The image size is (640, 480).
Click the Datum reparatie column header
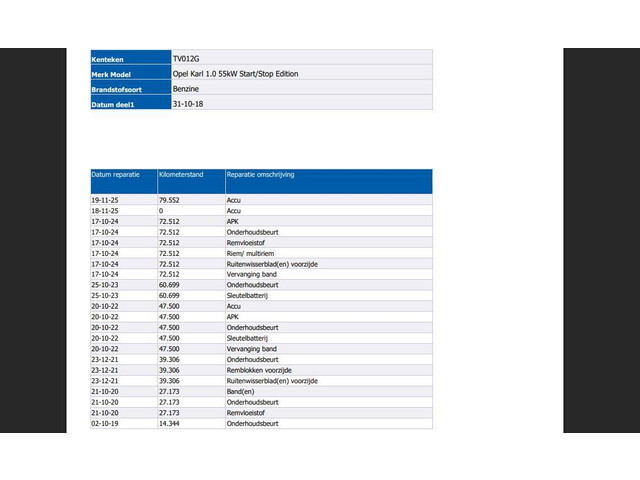[122, 175]
